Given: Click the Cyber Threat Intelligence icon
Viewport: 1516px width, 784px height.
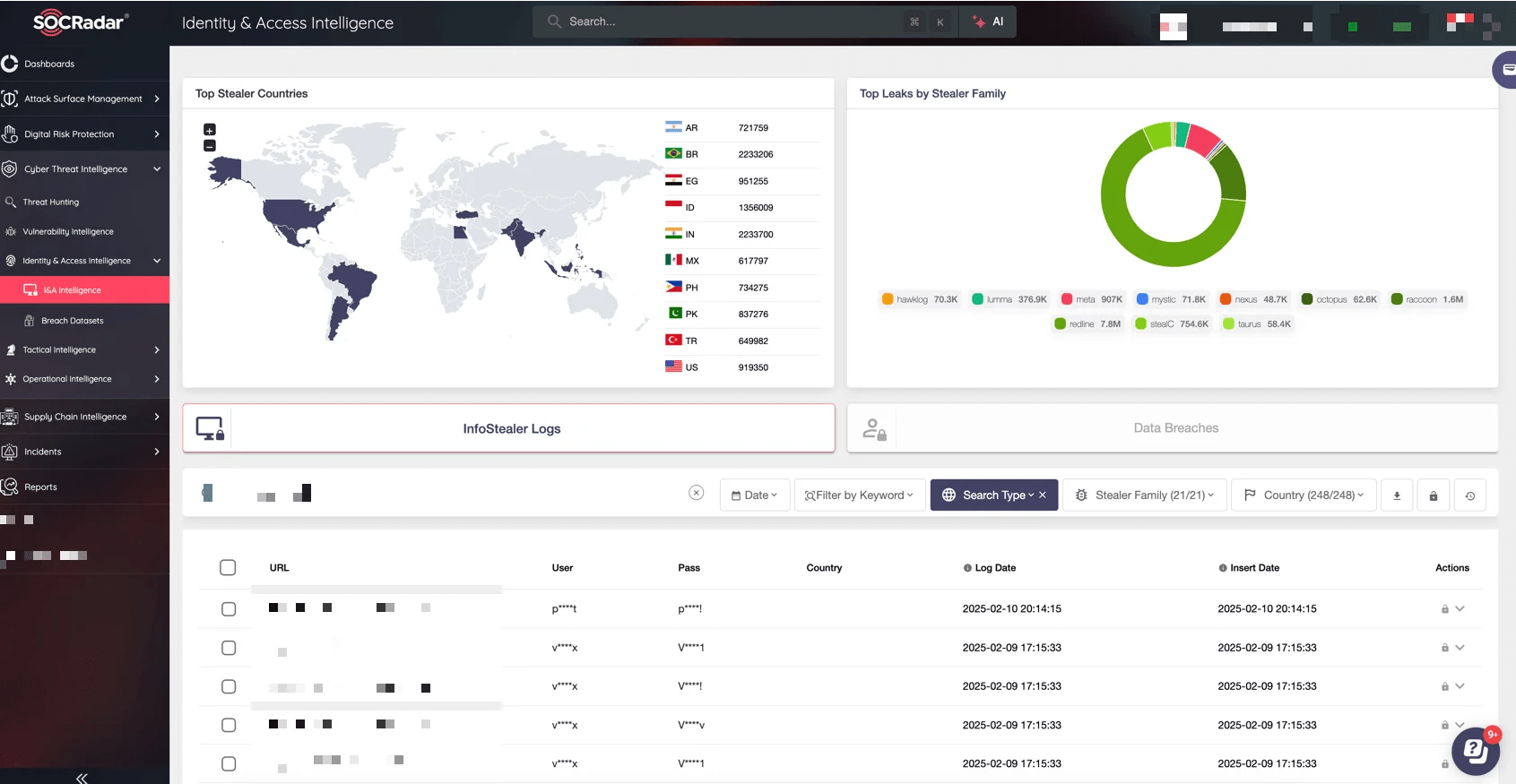Looking at the screenshot, I should pos(10,168).
